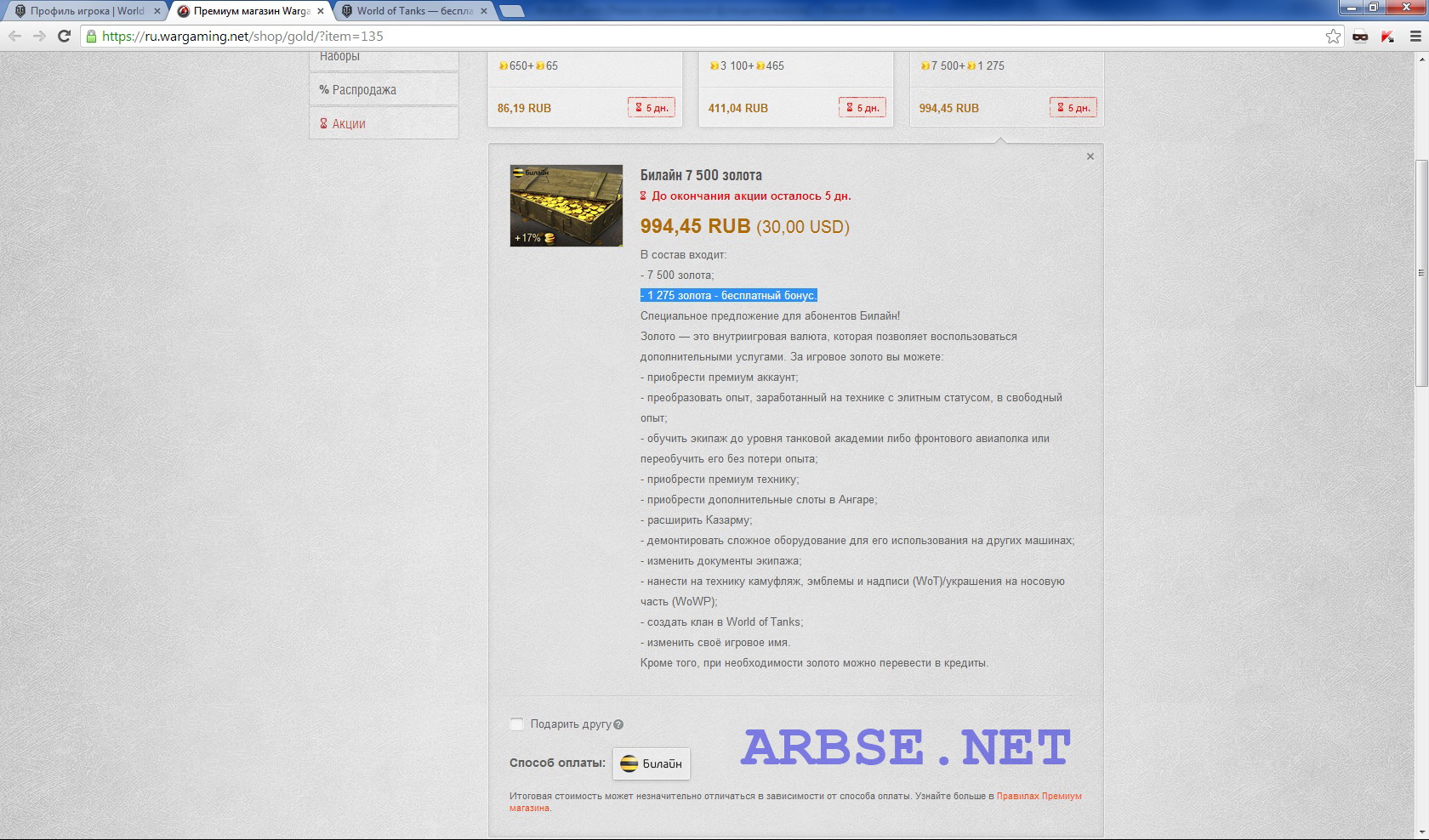Click the Билайн 7 500 золота title
Image resolution: width=1429 pixels, height=840 pixels.
[701, 175]
